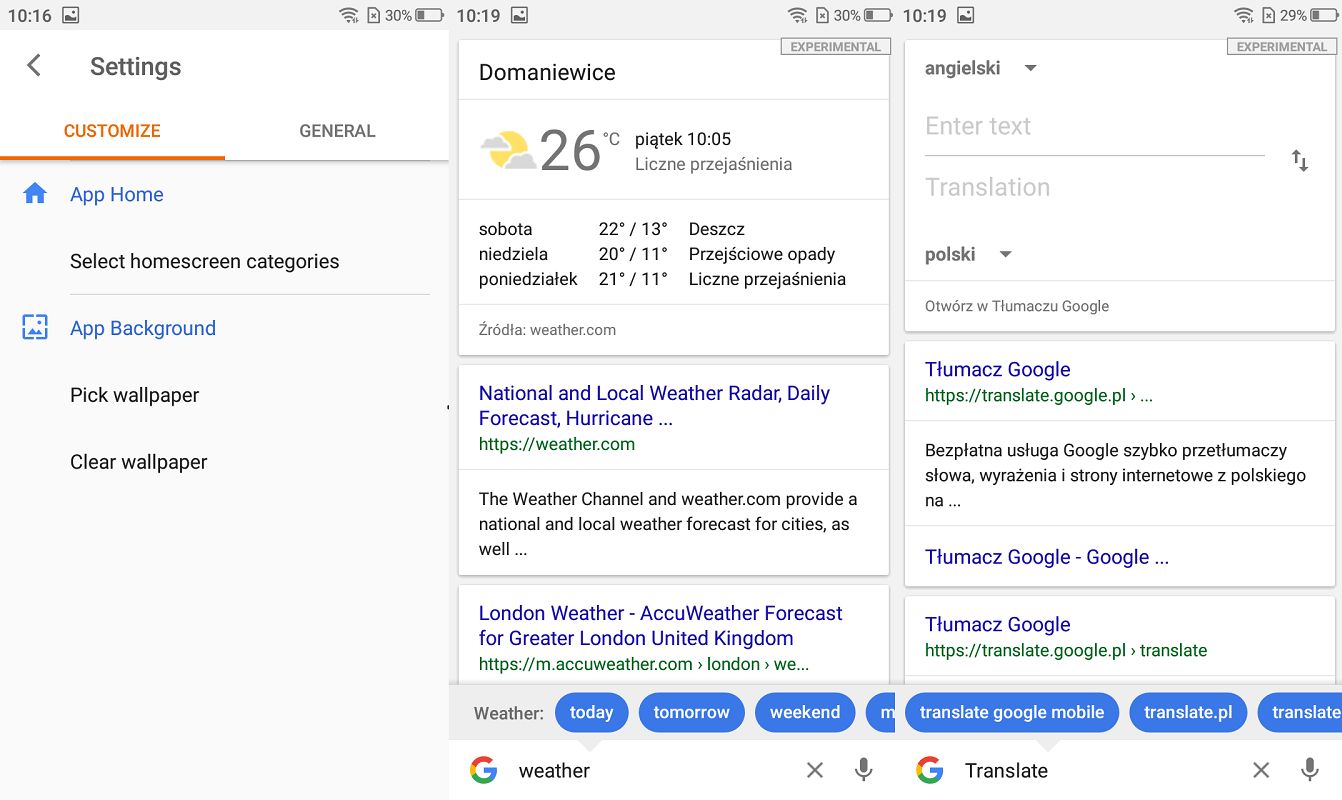Open Select homescreen categories option
Viewport: 1342px width, 800px height.
[x=204, y=261]
